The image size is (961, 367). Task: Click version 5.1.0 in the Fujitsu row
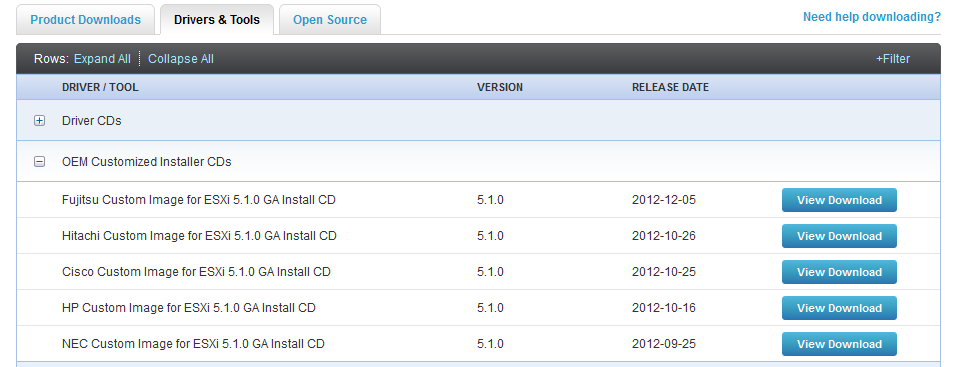coord(490,200)
